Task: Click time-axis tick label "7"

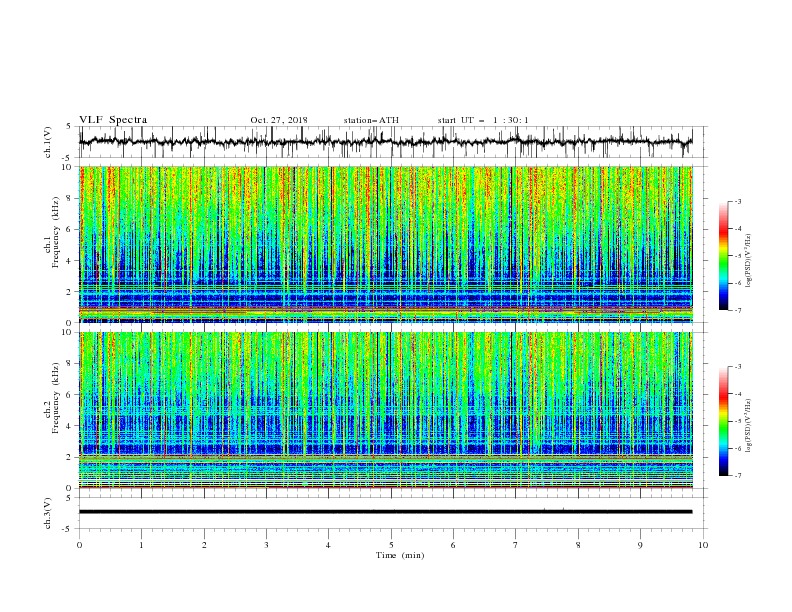Action: pyautogui.click(x=516, y=545)
